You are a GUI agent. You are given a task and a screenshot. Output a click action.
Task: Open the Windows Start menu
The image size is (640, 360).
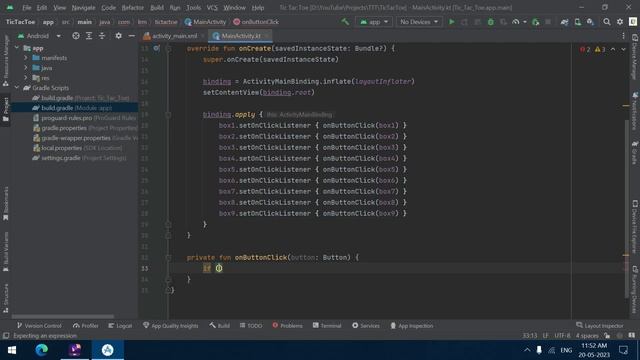pyautogui.click(x=11, y=350)
